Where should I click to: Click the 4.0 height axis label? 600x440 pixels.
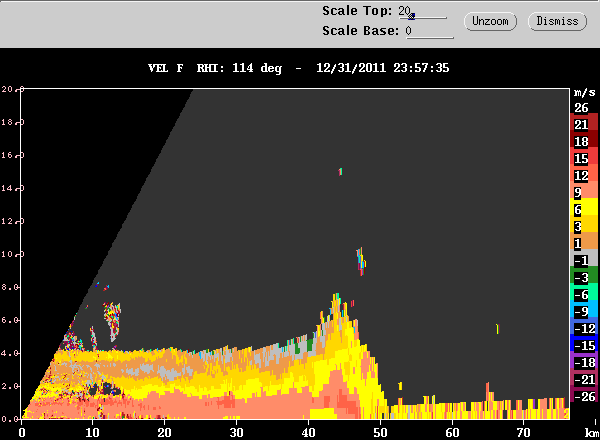pyautogui.click(x=10, y=353)
